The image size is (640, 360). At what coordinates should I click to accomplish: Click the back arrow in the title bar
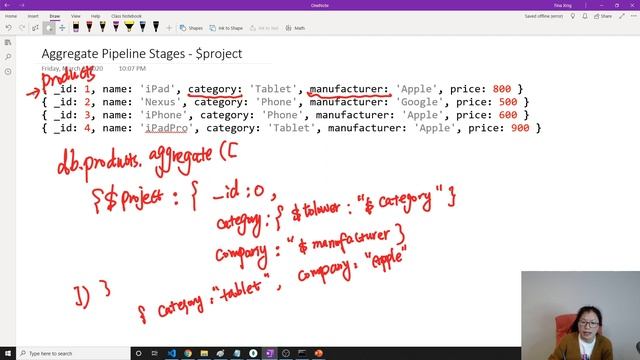[7, 5]
